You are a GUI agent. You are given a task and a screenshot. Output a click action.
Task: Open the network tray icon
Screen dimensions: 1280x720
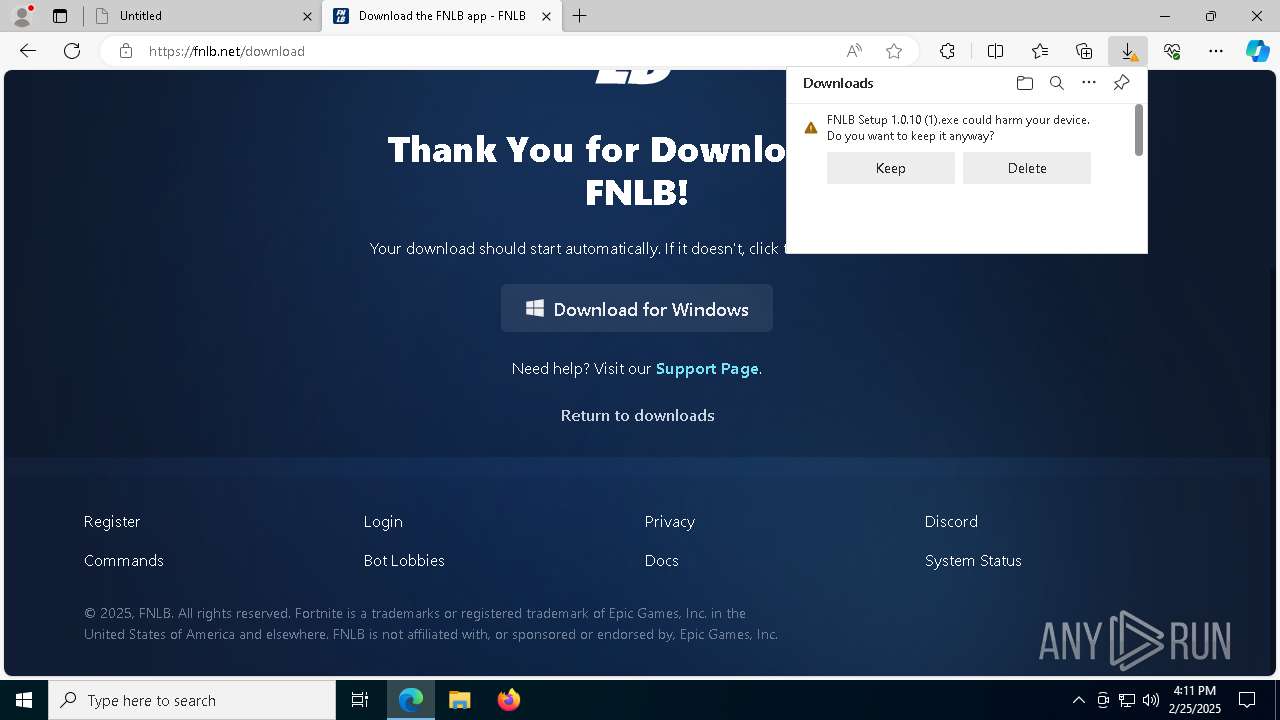click(1127, 700)
